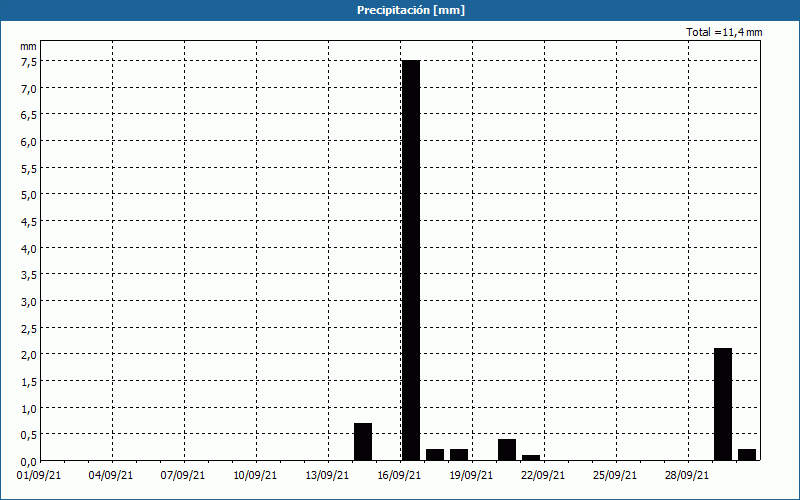800x500 pixels.
Task: Click the small bar on 17/09/21
Action: 435,455
